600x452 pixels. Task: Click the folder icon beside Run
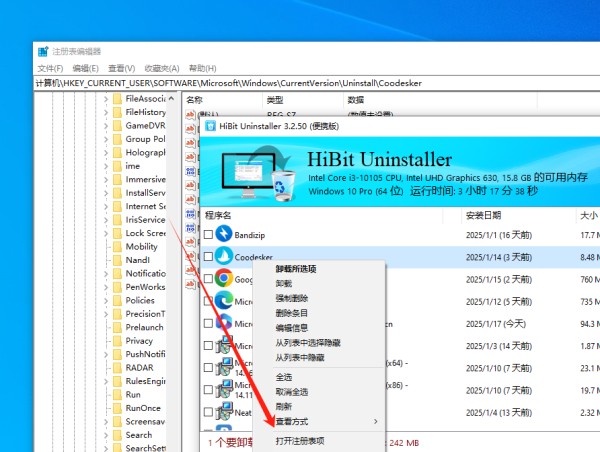[x=117, y=395]
